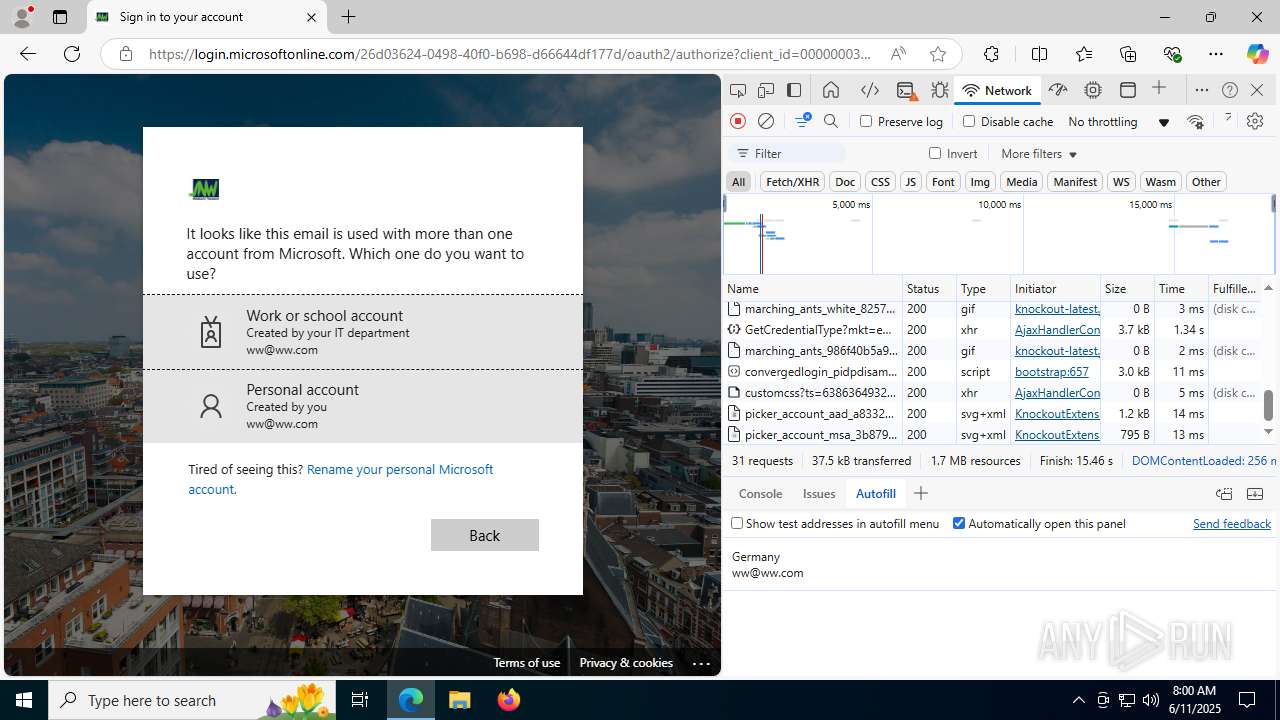
Task: Enable Disable cache checkbox
Action: 968,121
